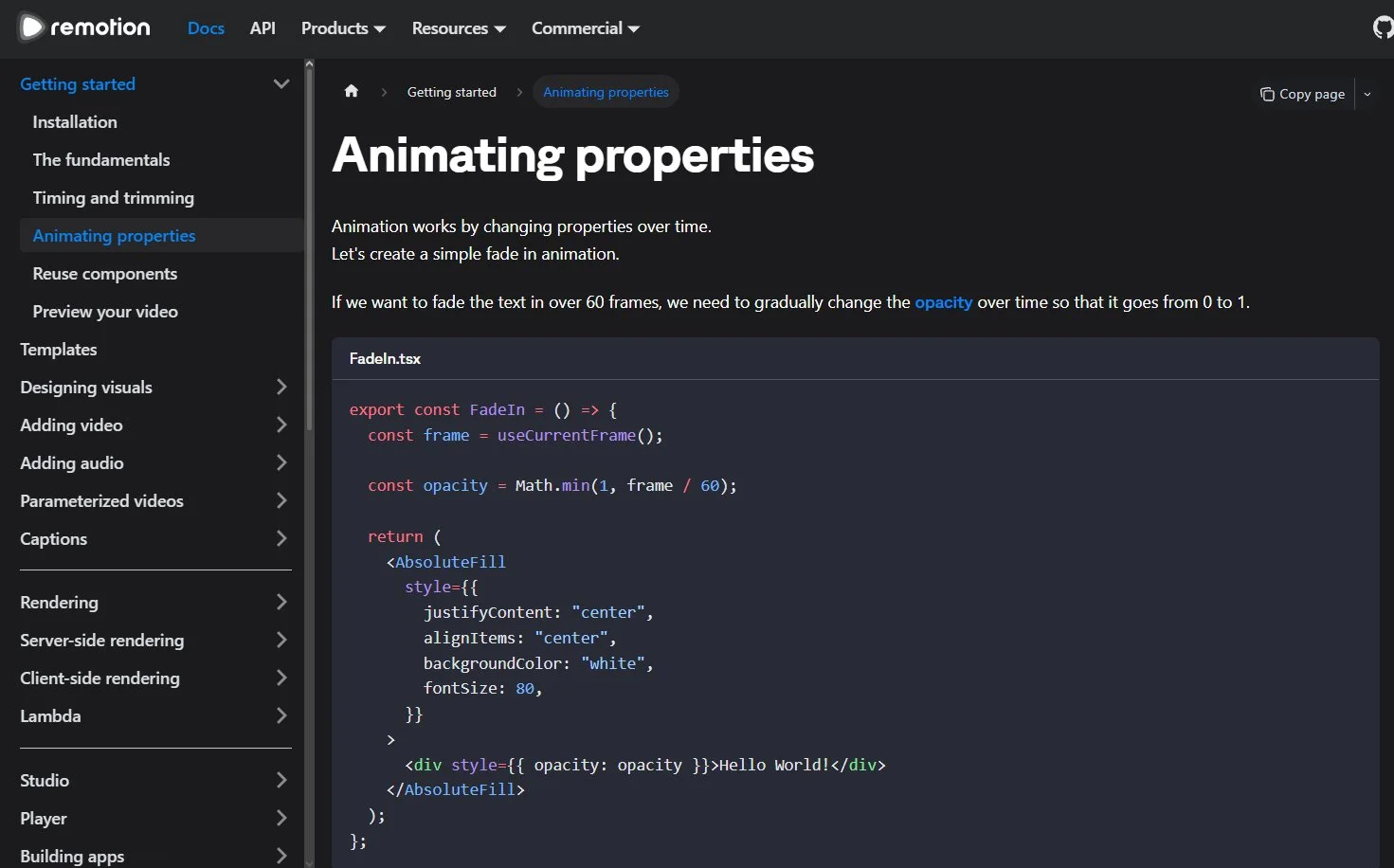Expand the Building apps chevron
The width and height of the screenshot is (1394, 868).
tap(281, 856)
